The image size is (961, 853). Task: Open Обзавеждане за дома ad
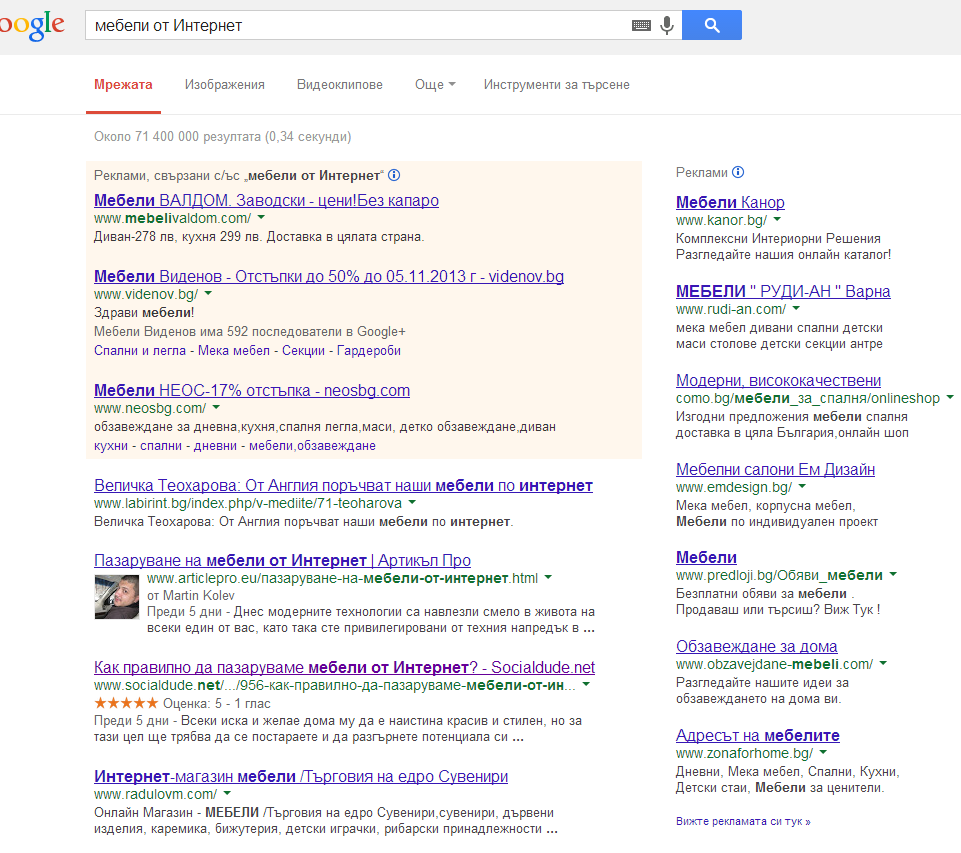click(x=756, y=646)
